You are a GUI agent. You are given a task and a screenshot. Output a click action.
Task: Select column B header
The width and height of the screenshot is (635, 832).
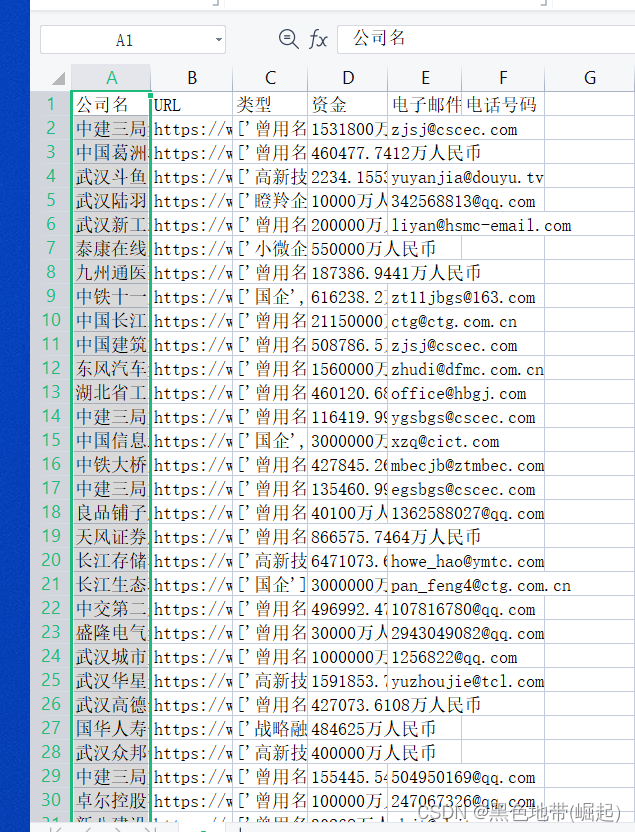point(192,78)
